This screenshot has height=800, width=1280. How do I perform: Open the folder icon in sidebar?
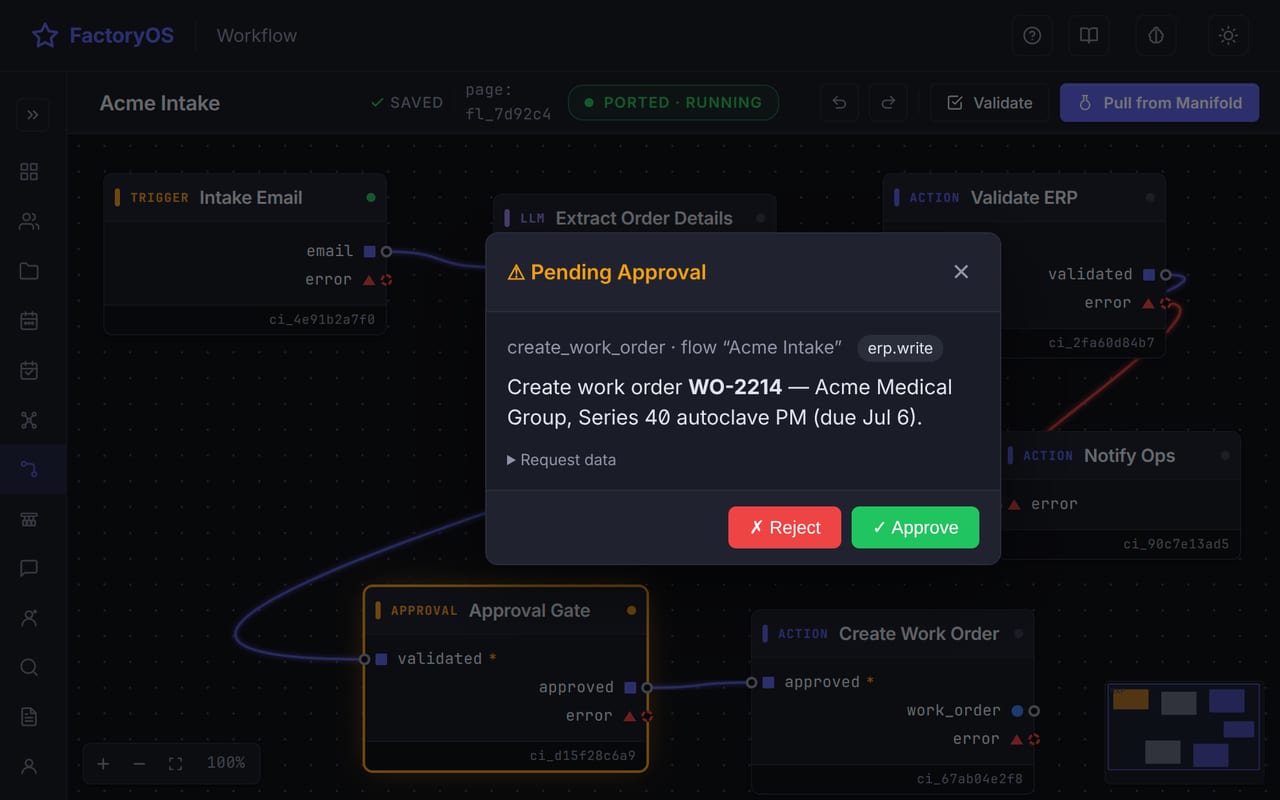point(29,271)
